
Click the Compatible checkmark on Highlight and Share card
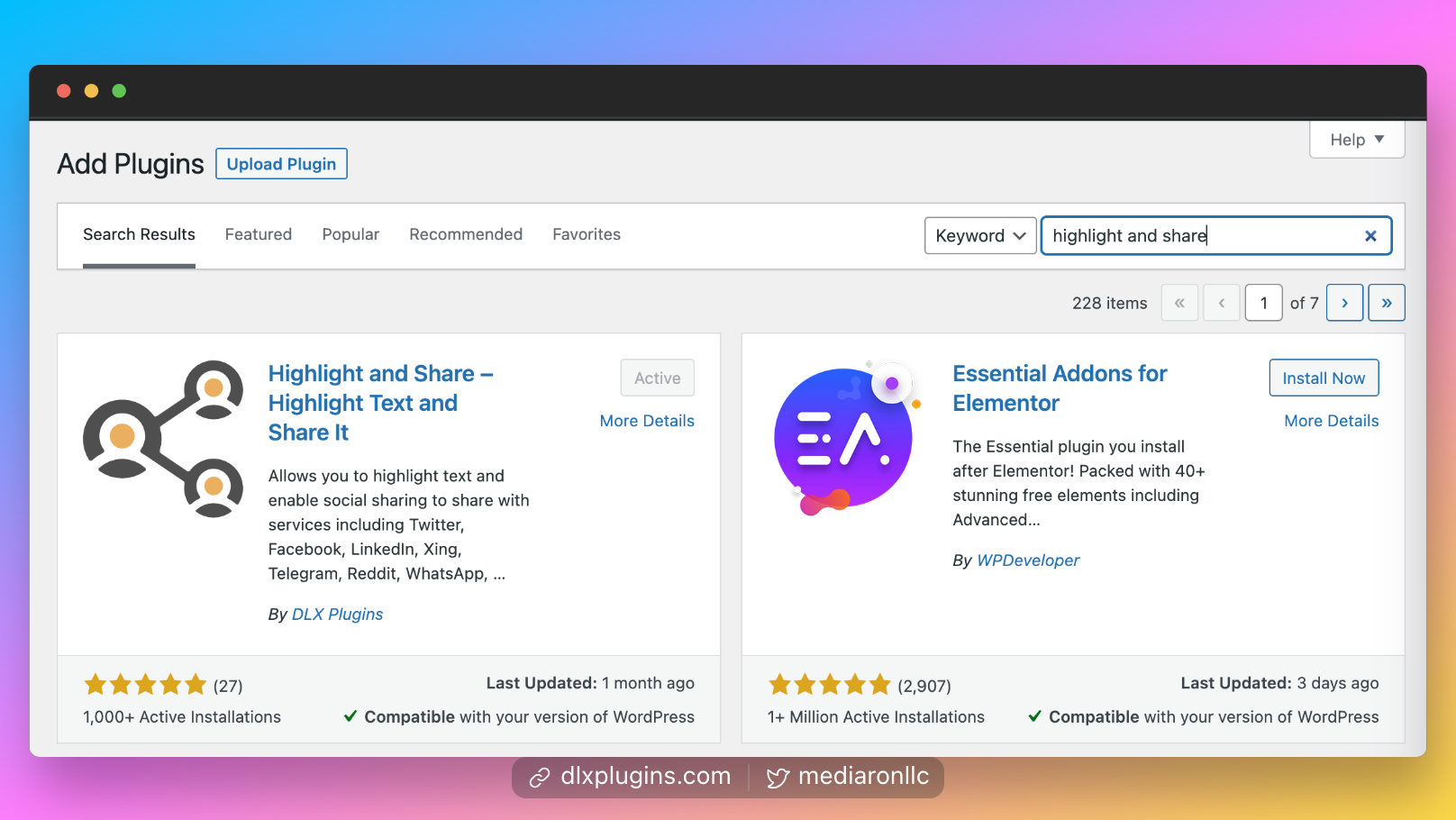350,716
